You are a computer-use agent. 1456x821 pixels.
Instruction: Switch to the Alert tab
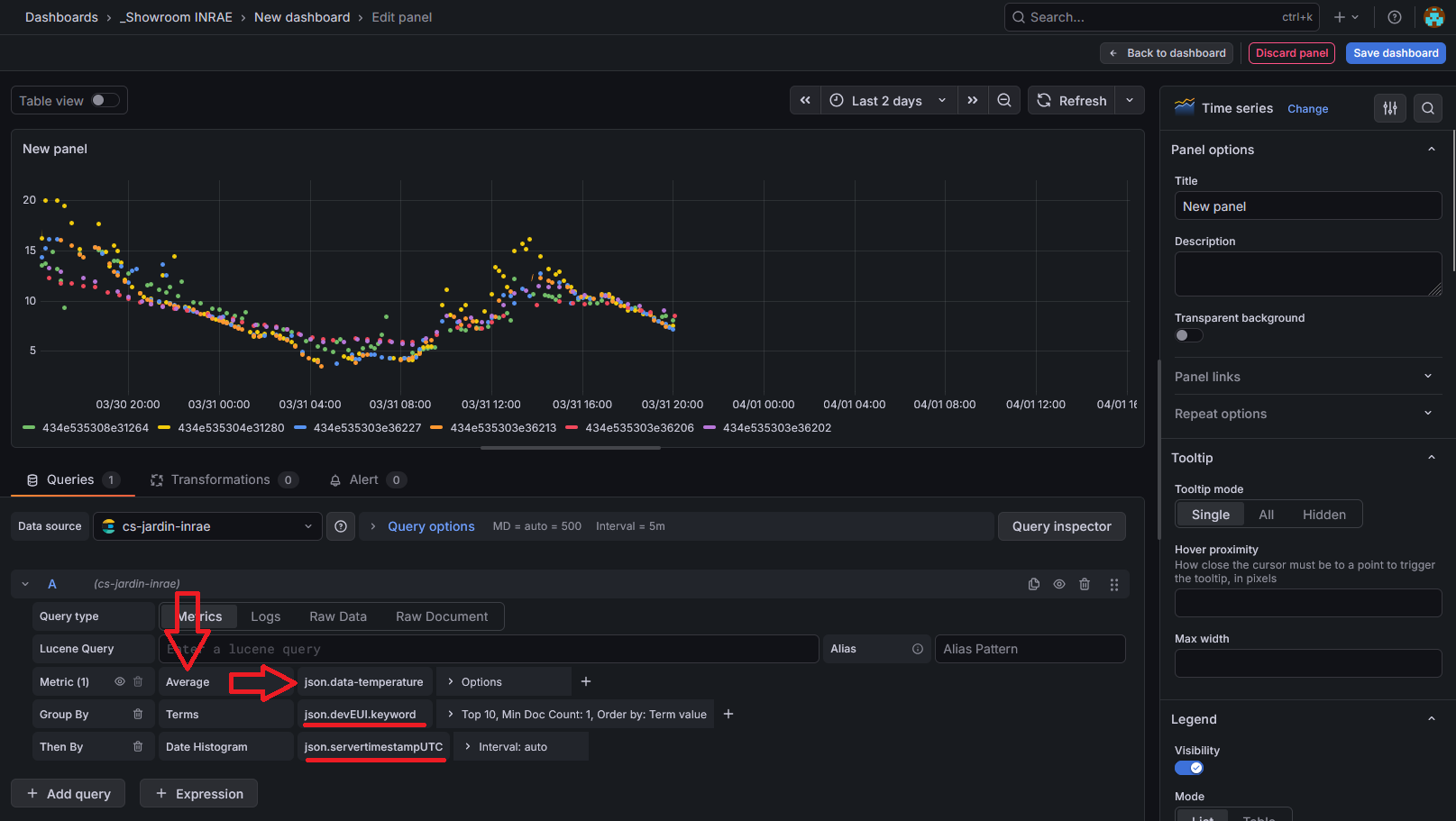point(368,479)
